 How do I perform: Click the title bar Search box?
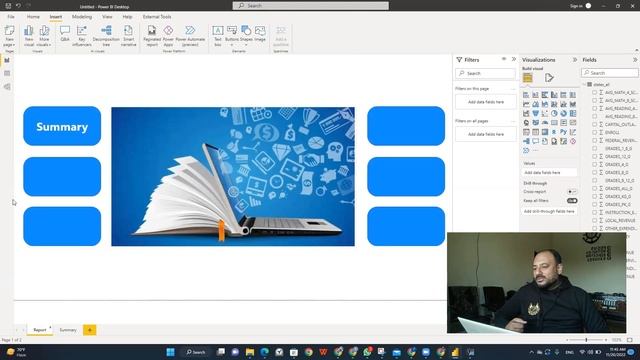pyautogui.click(x=311, y=6)
